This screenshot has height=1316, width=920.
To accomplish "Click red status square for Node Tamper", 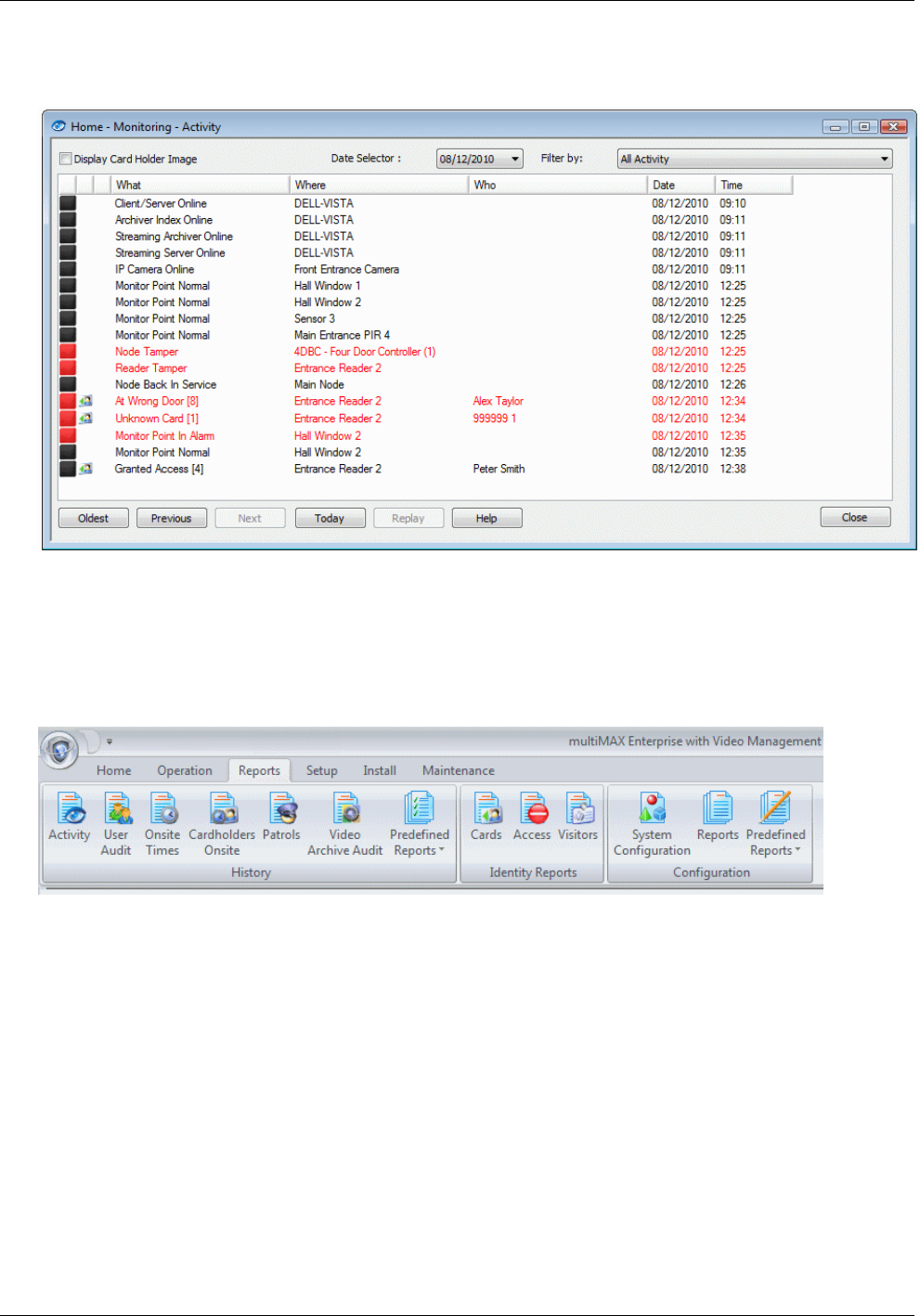I will click(x=68, y=352).
